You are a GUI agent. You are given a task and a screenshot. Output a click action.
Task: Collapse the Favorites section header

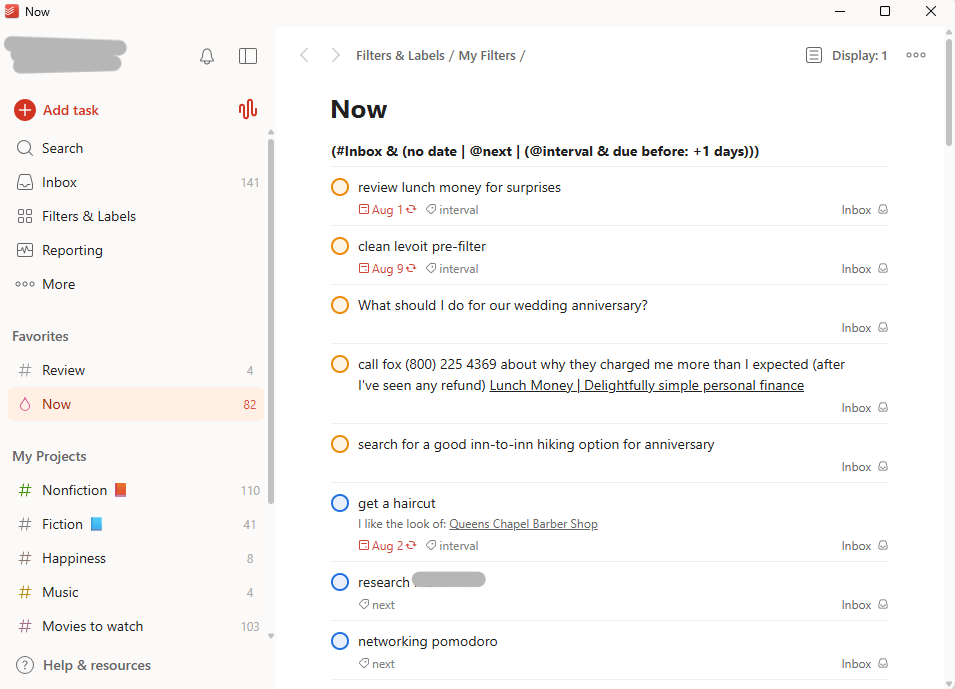(40, 336)
